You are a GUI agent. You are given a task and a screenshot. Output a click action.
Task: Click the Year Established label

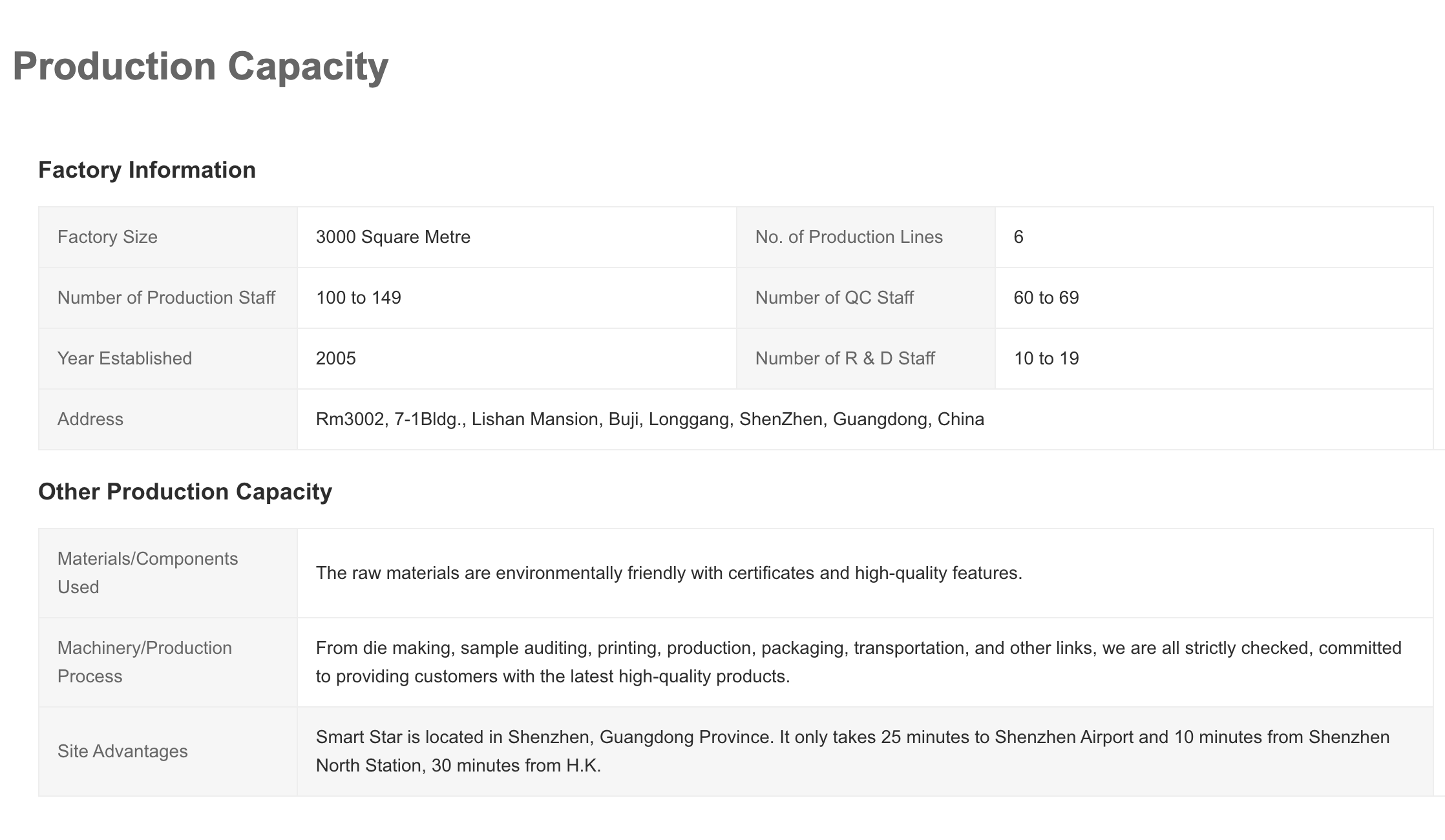click(125, 359)
